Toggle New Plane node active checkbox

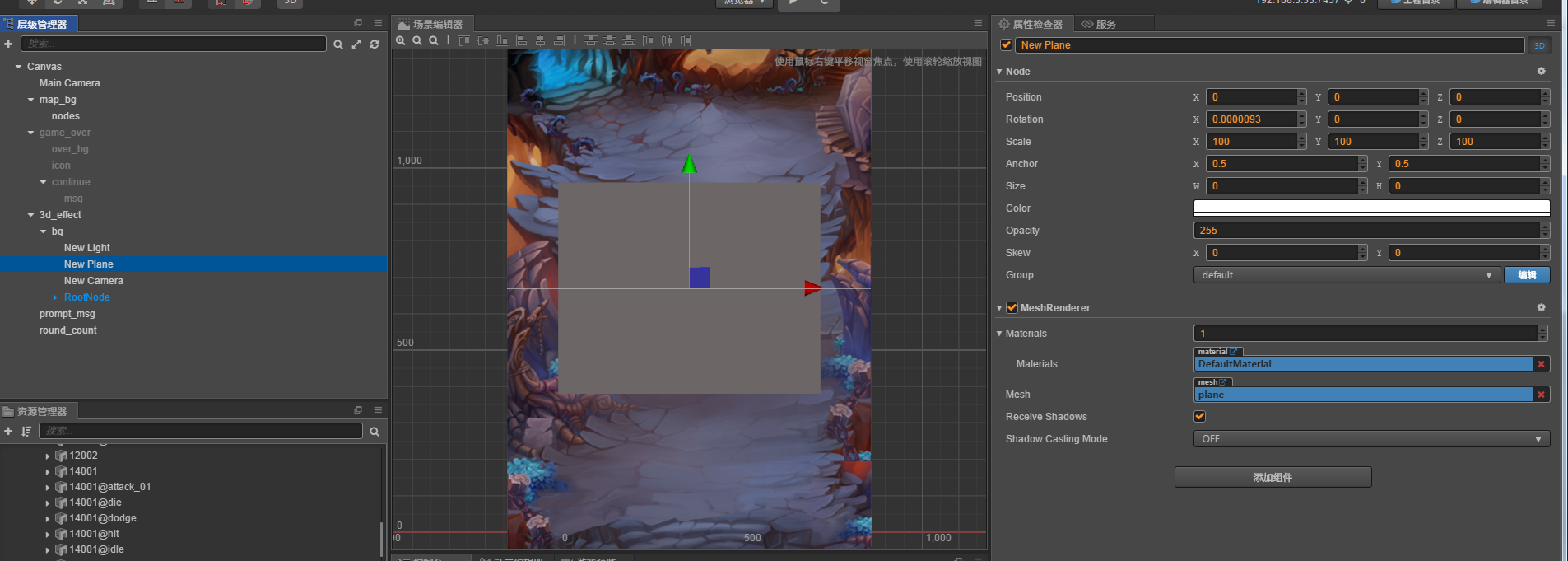1006,45
